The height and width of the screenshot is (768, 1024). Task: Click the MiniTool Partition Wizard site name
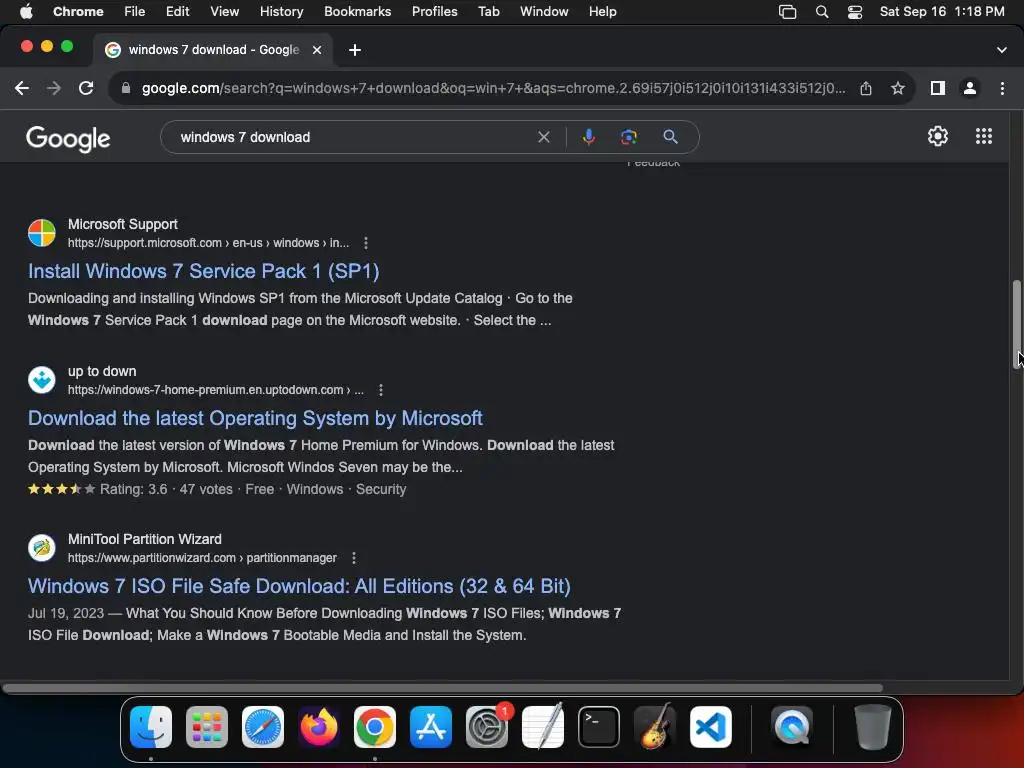(145, 539)
